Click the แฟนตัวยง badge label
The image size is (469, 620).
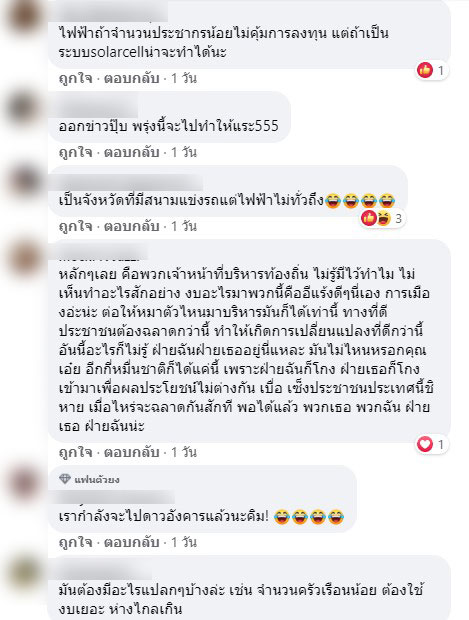click(97, 480)
